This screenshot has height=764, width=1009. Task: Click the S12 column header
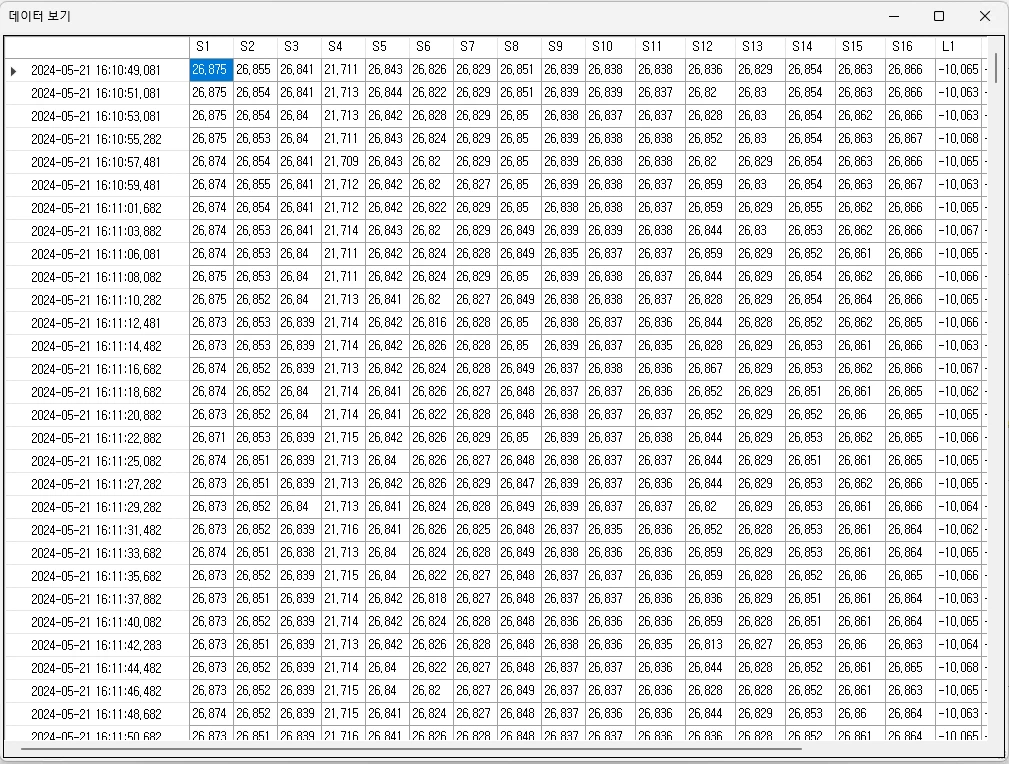(710, 47)
